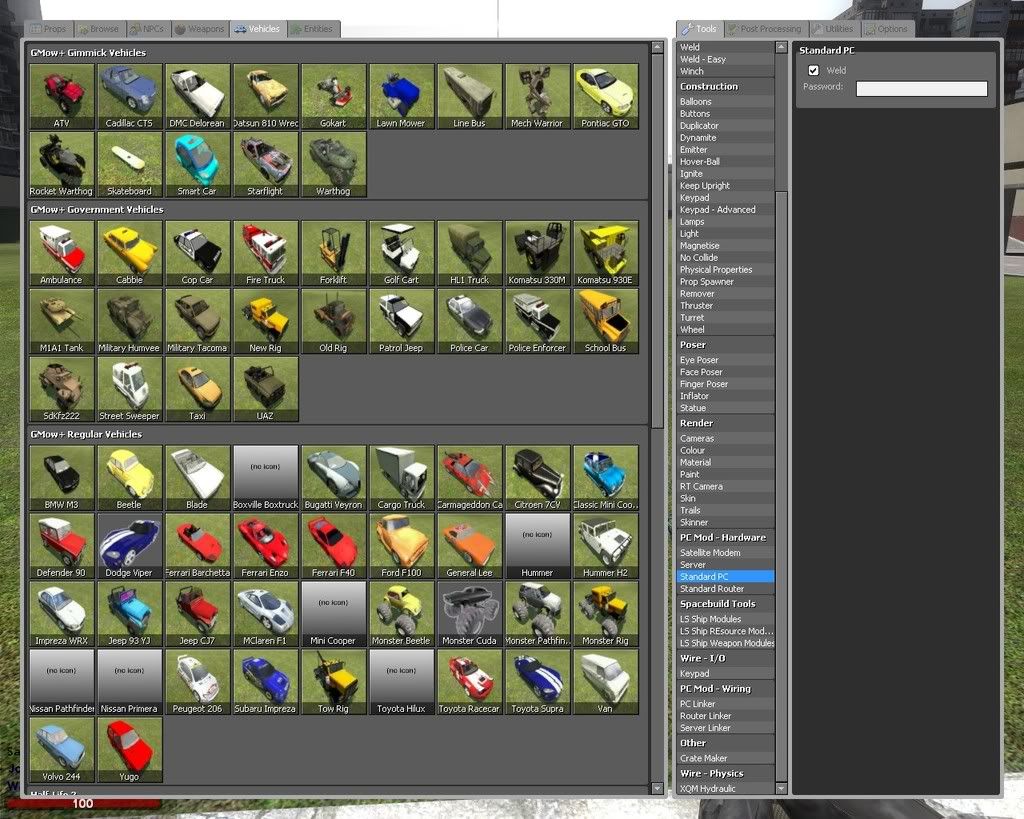Select the Thruster tool

(x=697, y=306)
